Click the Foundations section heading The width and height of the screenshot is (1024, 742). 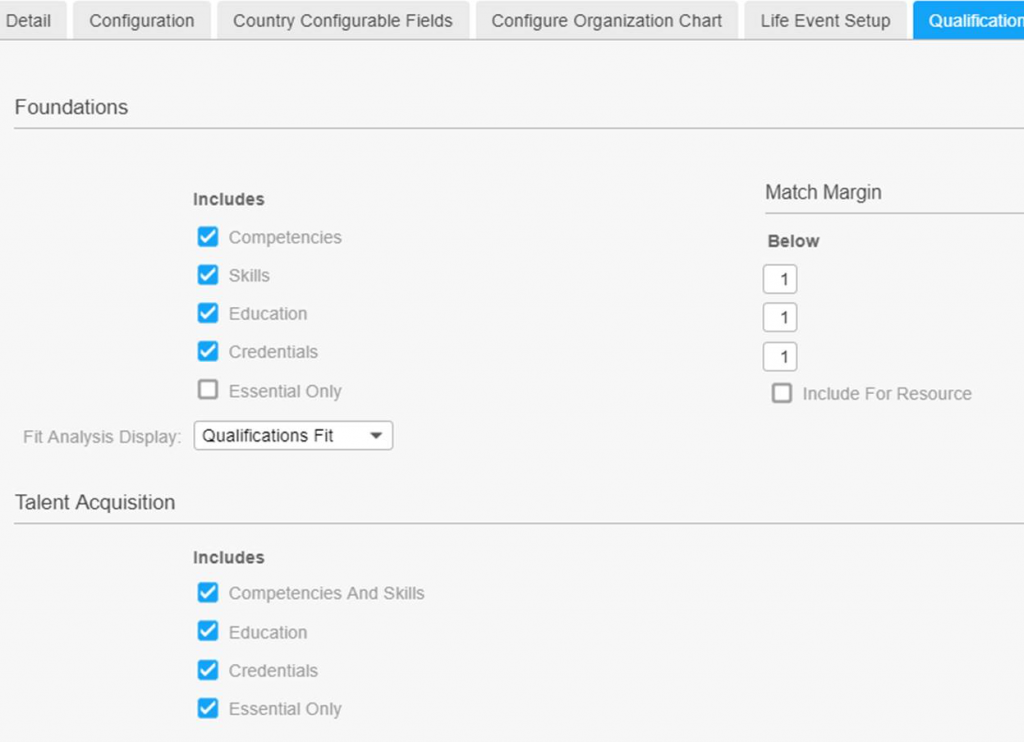(71, 107)
